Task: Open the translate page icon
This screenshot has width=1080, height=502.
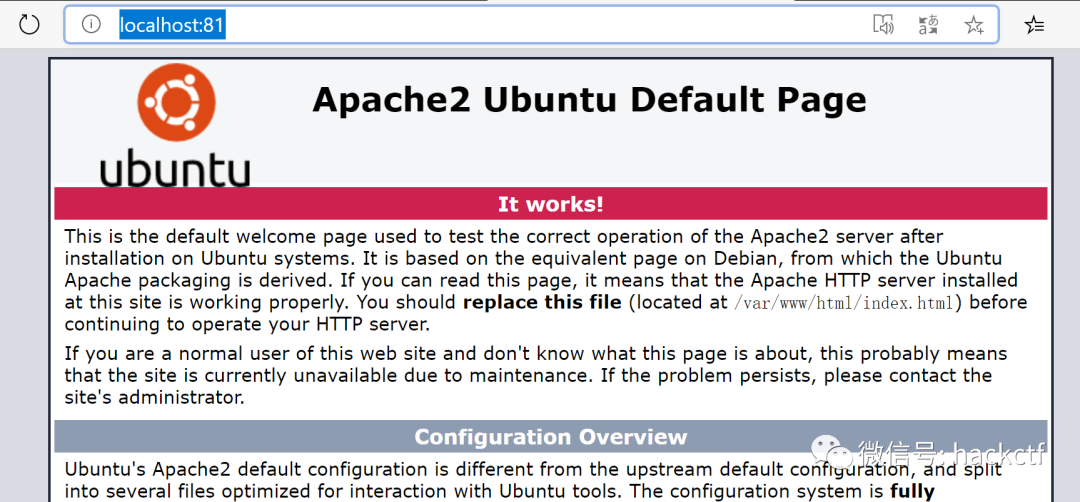Action: click(x=928, y=25)
